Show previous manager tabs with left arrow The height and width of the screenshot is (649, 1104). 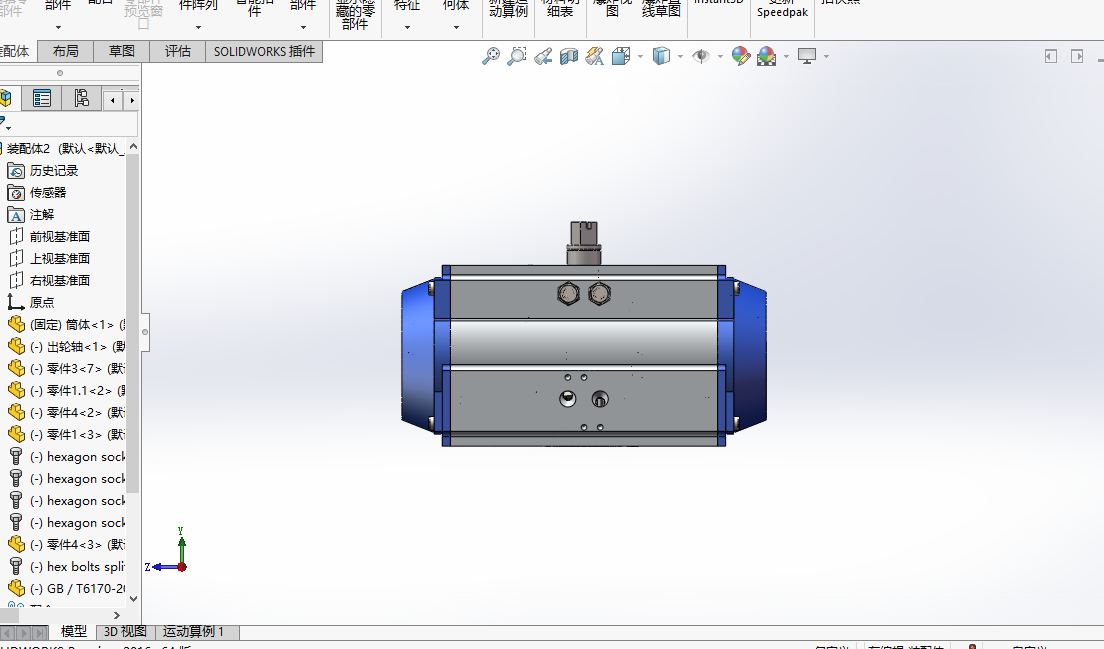click(x=113, y=101)
